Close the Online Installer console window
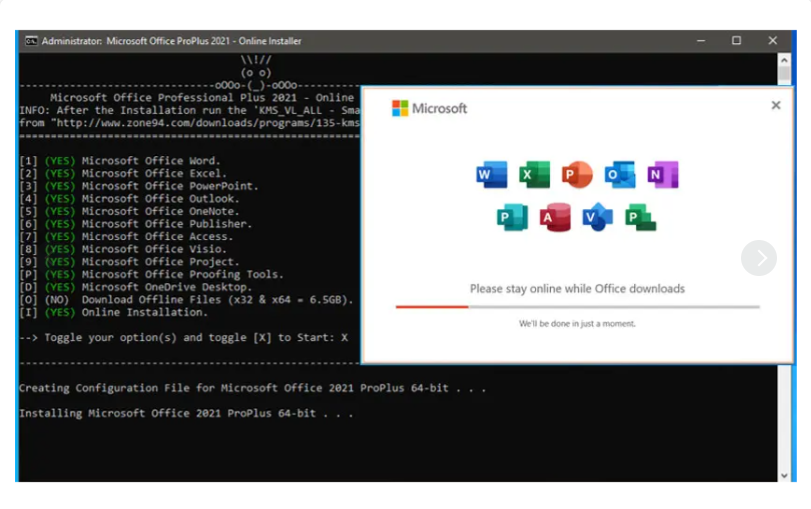Viewport: 811px width, 509px height. [773, 41]
